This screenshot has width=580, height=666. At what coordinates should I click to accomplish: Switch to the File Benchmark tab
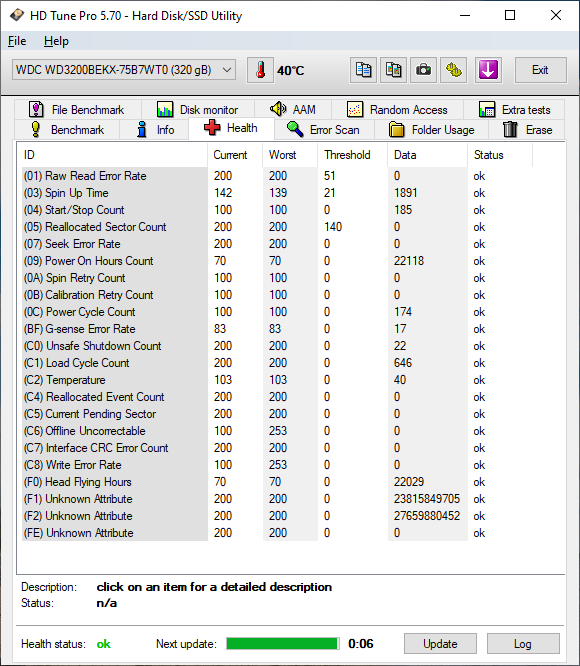tap(78, 110)
